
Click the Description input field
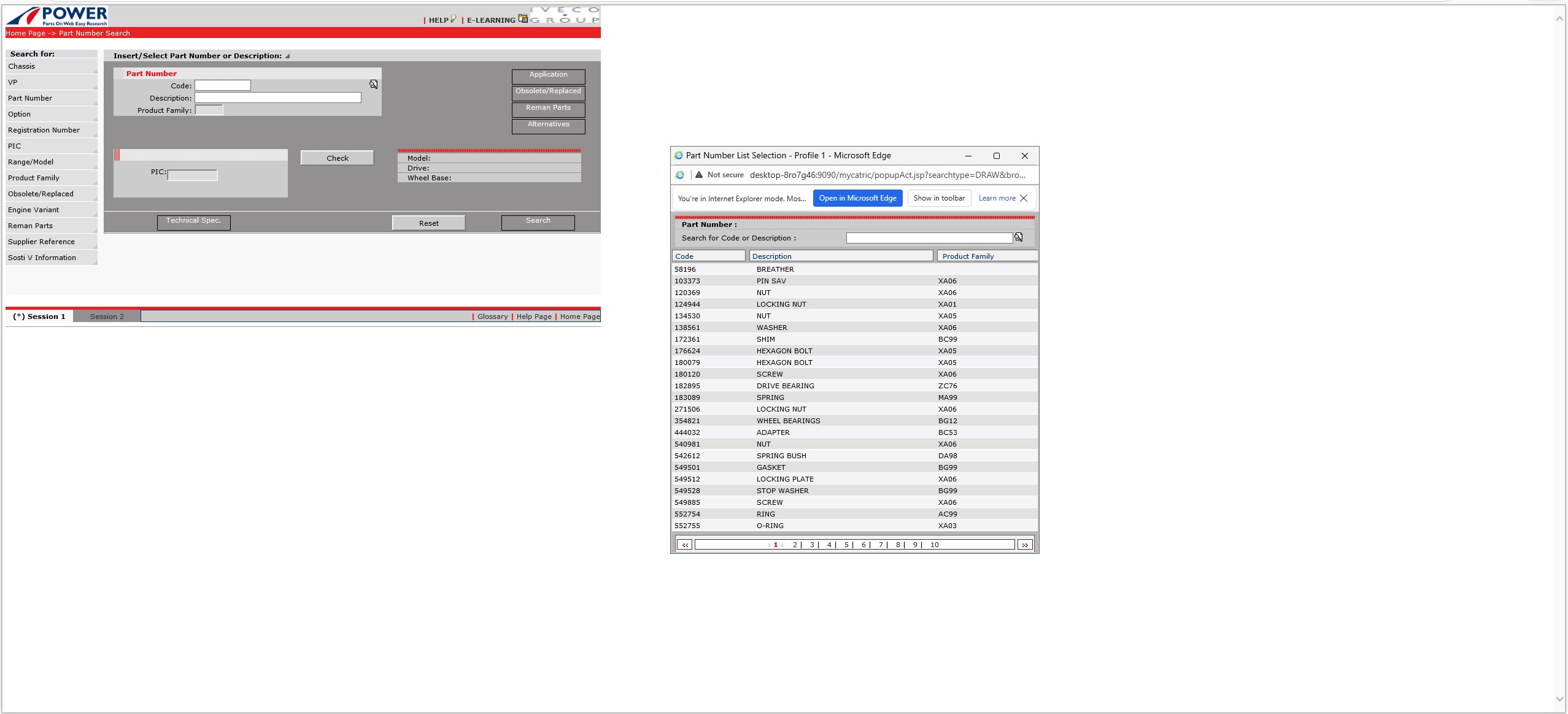click(277, 98)
